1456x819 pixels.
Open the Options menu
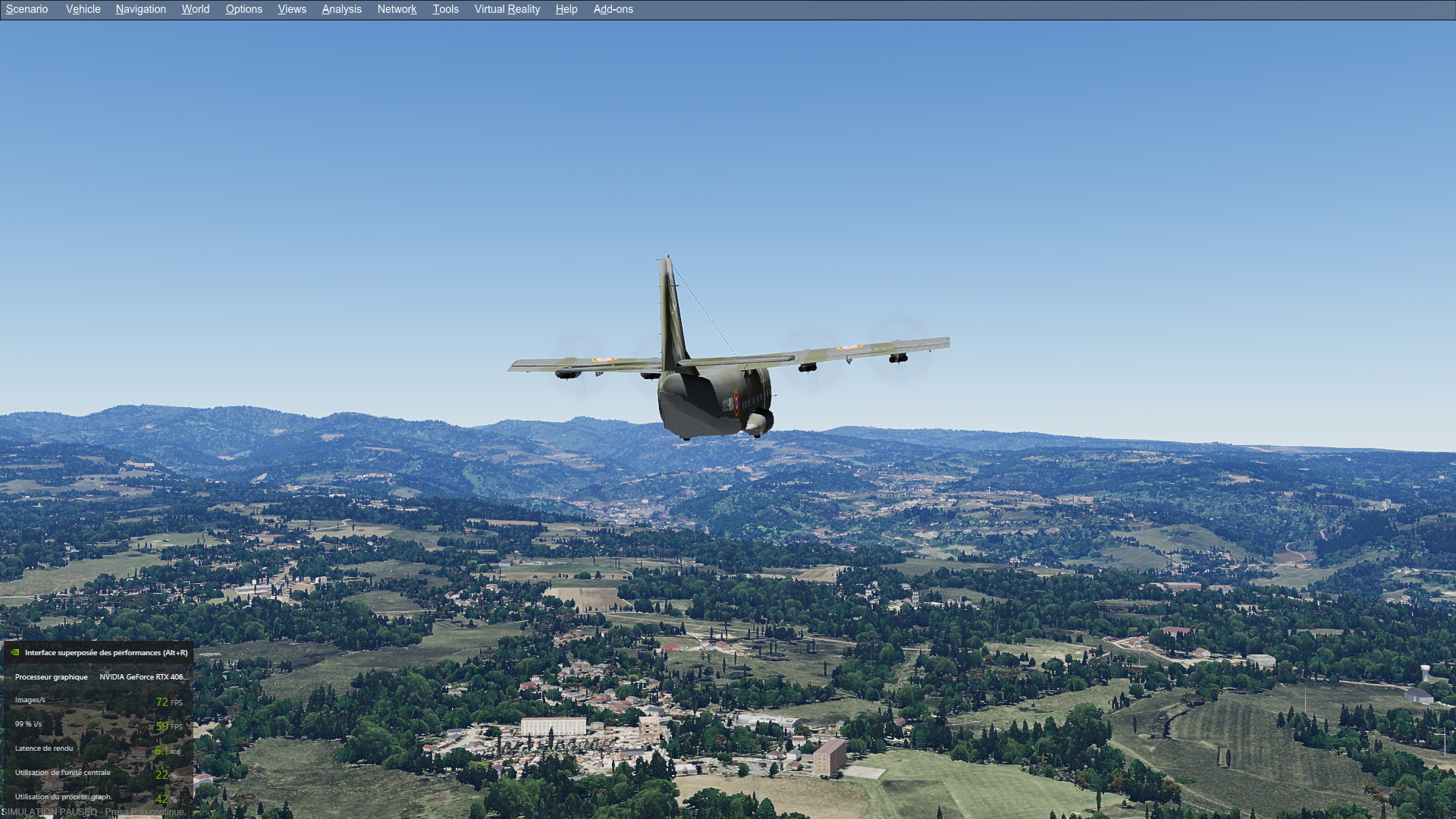[243, 9]
